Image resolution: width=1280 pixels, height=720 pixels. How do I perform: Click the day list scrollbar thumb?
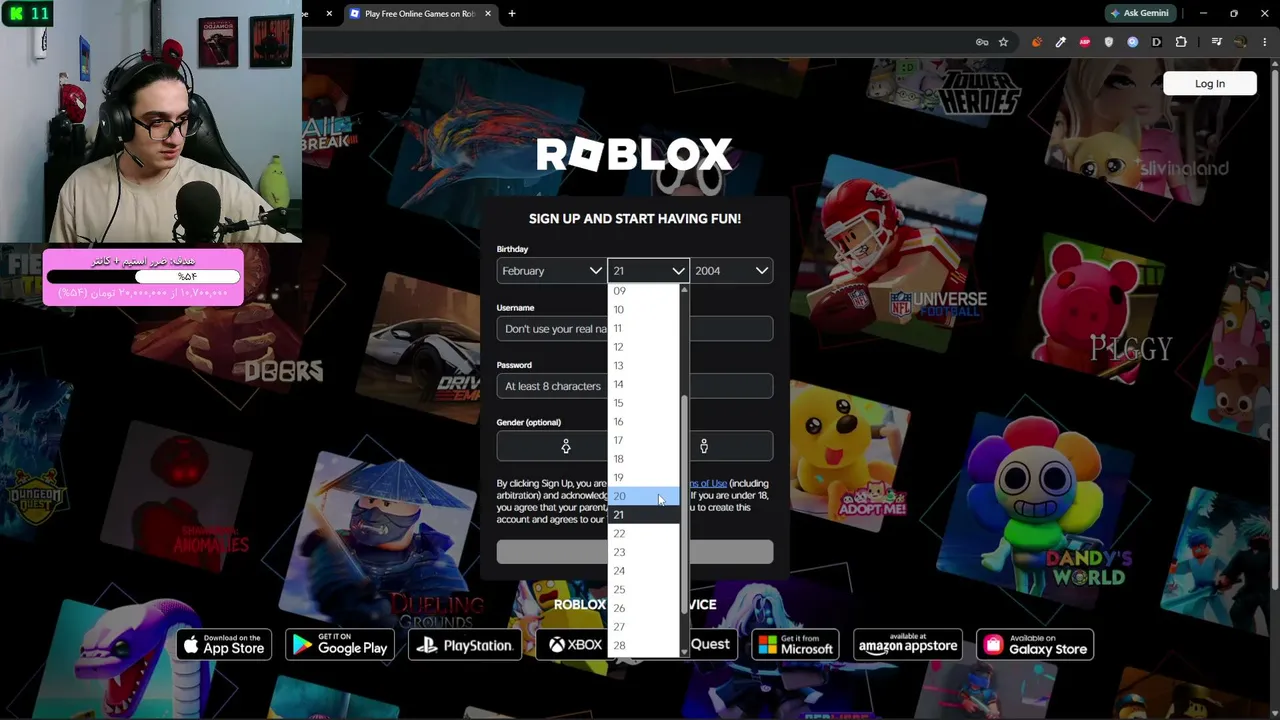(684, 505)
